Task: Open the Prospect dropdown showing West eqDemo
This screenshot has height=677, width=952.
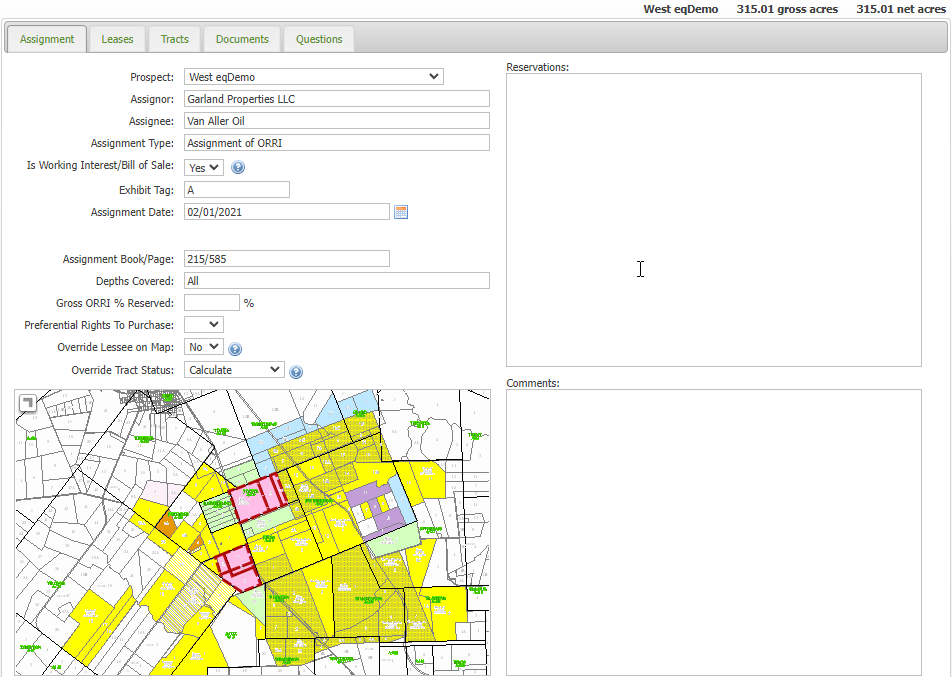Action: (313, 77)
